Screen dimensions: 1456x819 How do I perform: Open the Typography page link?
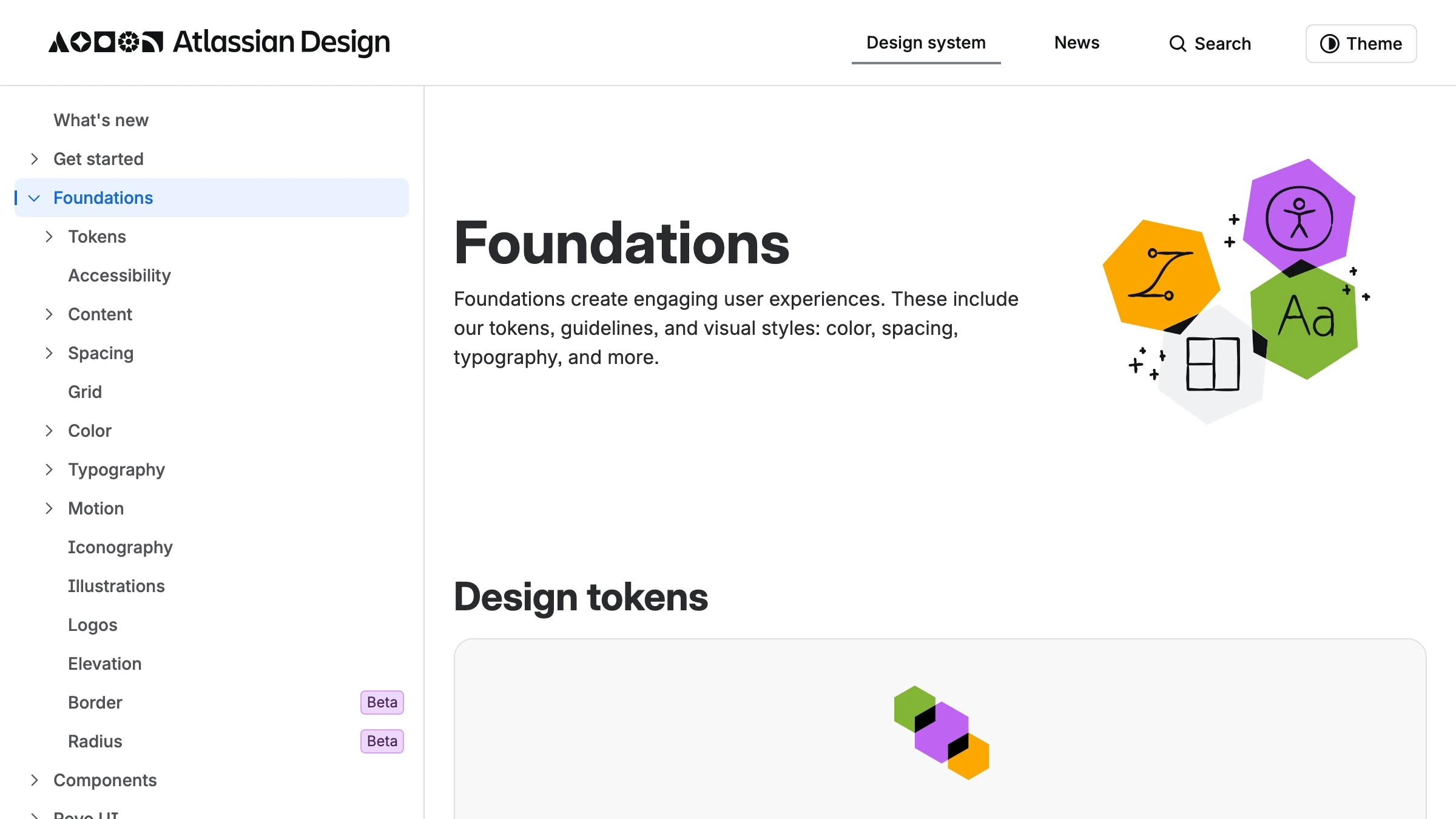[x=116, y=470]
